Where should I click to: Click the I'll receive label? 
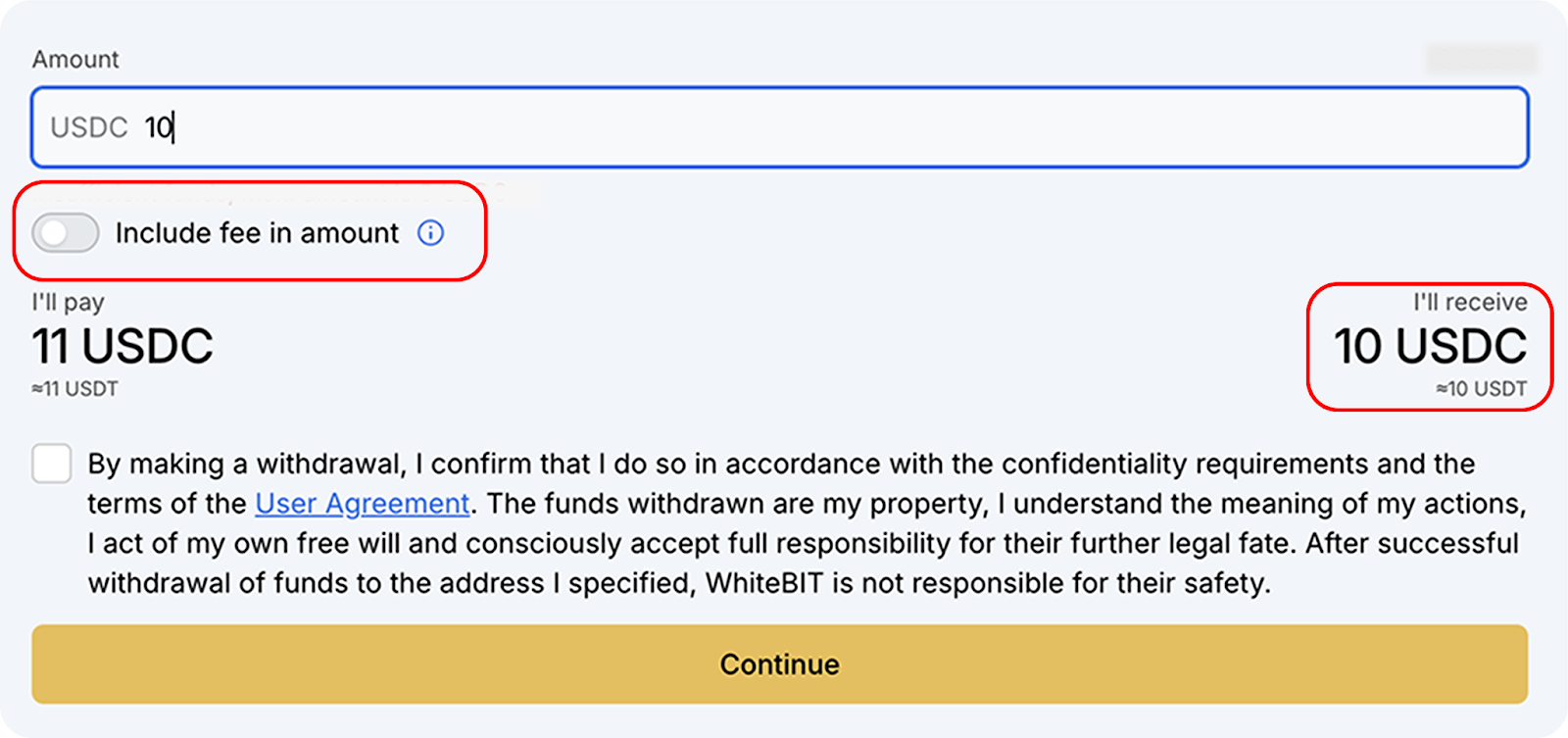(1470, 302)
